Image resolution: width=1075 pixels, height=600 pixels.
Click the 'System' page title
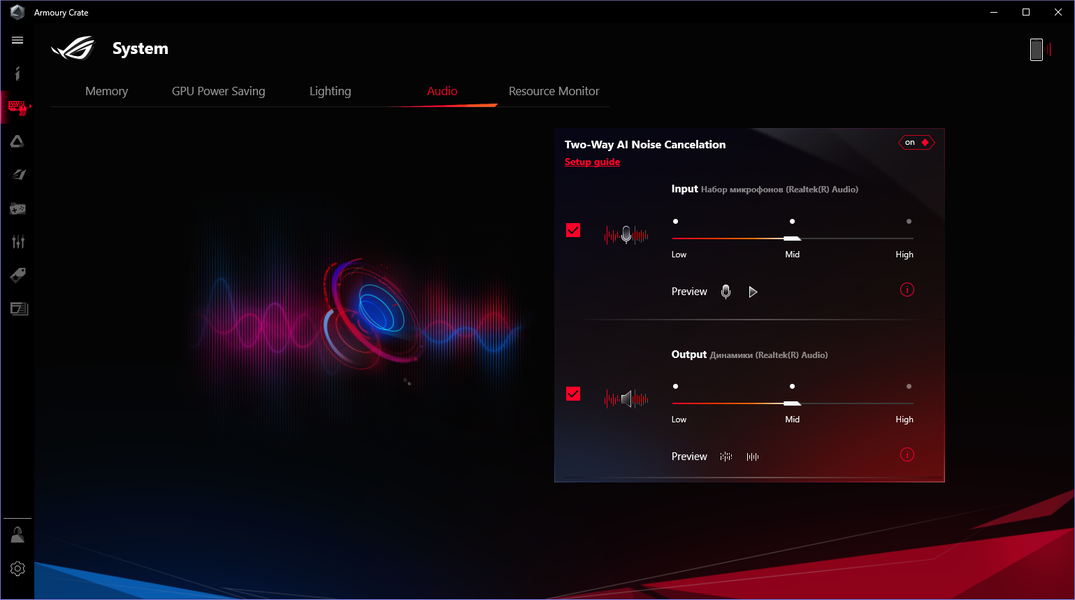(x=141, y=49)
